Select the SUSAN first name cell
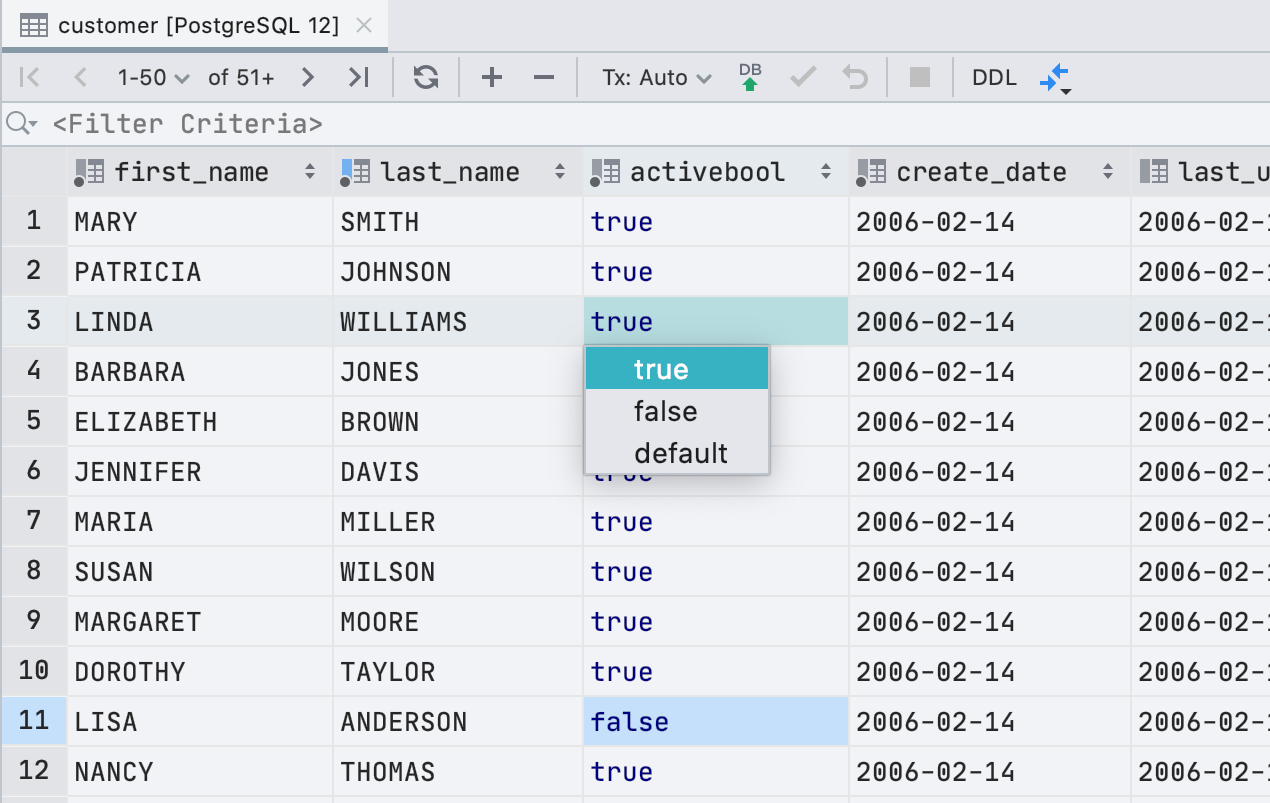This screenshot has width=1270, height=803. pos(200,571)
